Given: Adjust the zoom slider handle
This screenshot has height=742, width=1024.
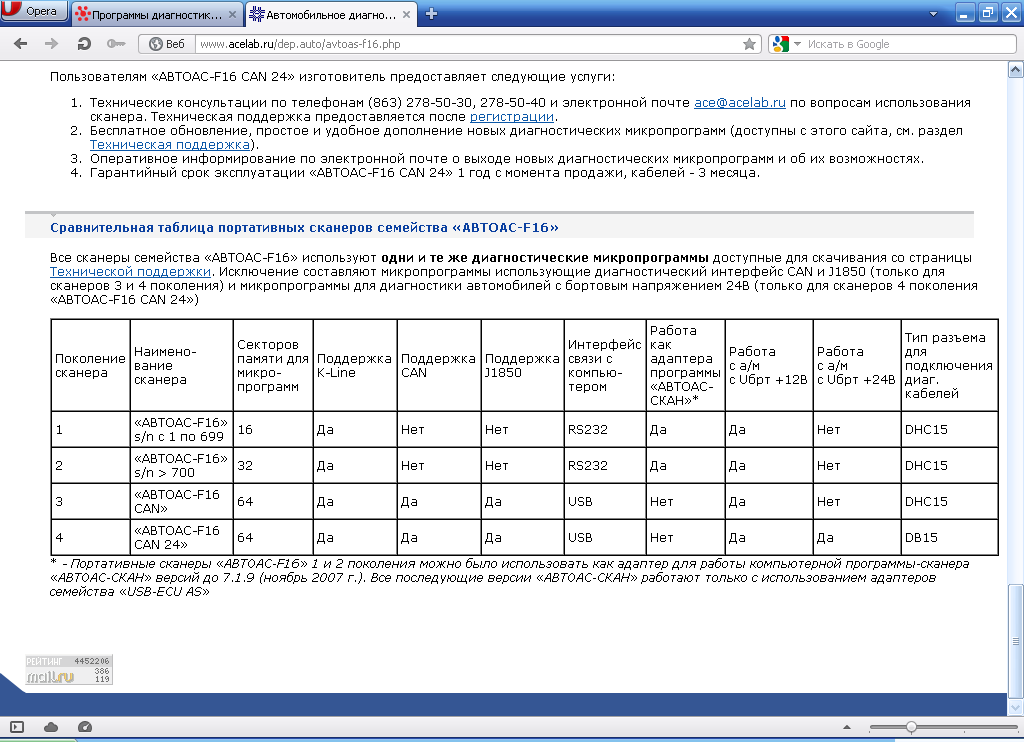Looking at the screenshot, I should 911,727.
